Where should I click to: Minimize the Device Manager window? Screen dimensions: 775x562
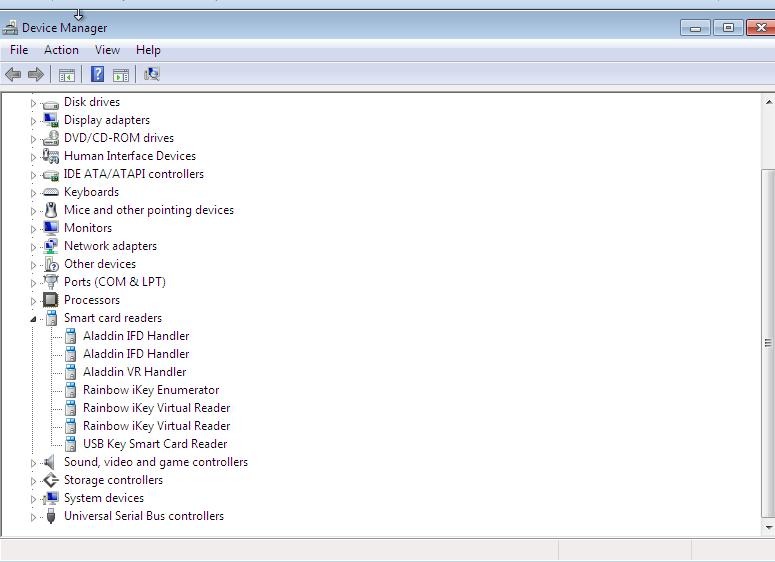[695, 28]
